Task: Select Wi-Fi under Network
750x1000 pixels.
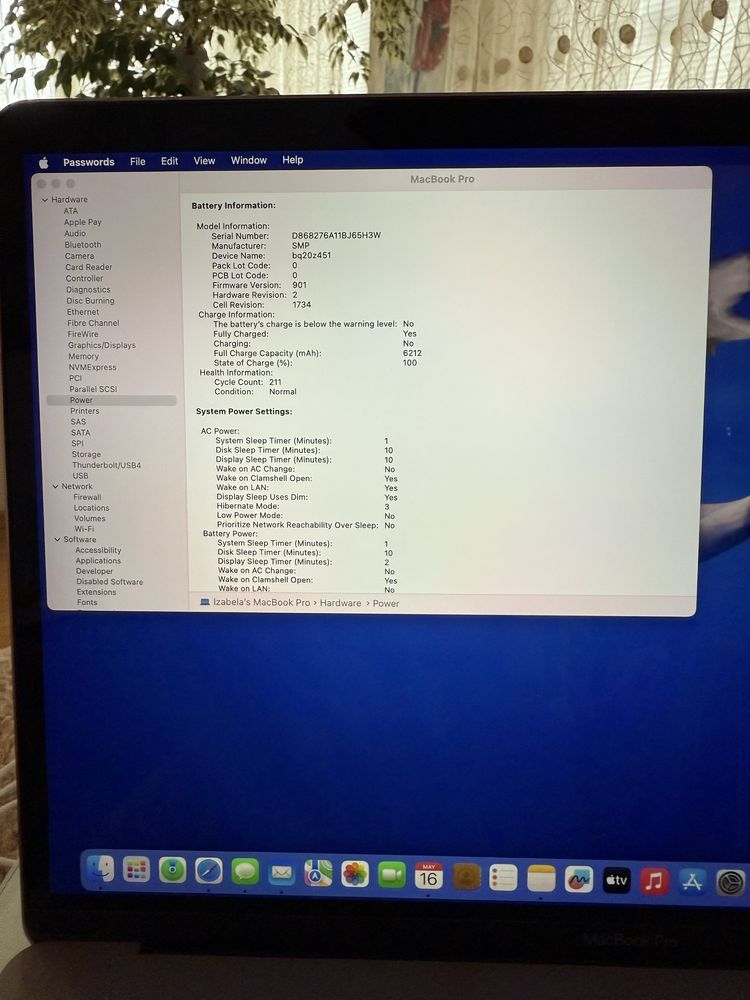Action: [84, 529]
